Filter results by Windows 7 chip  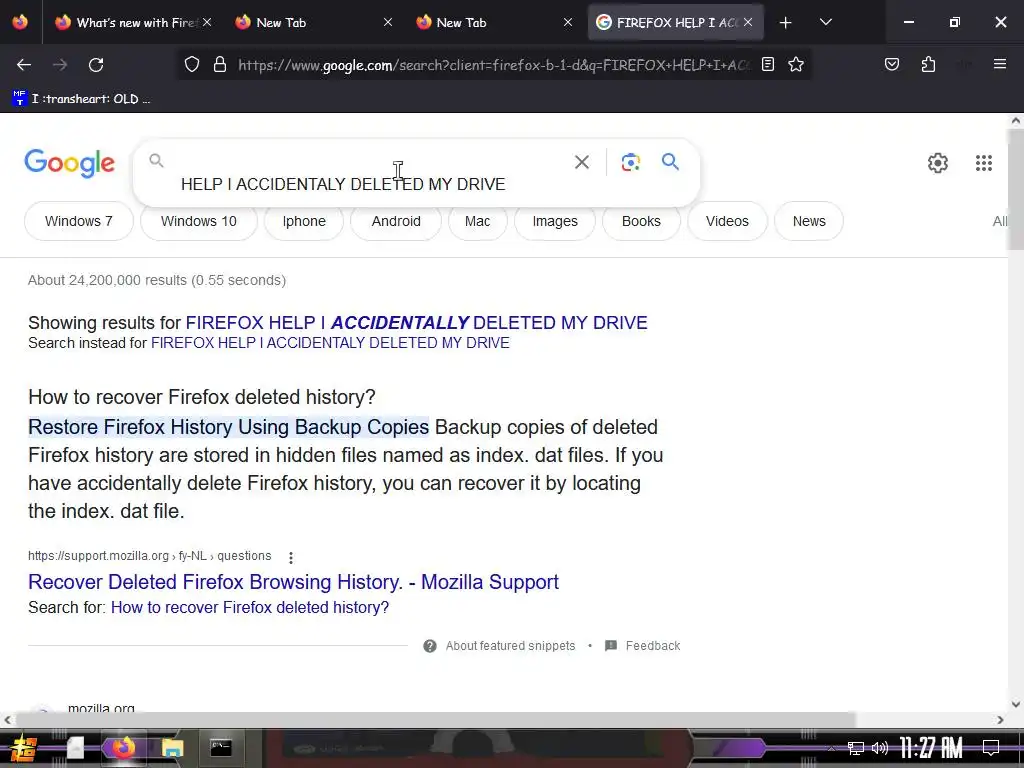(78, 221)
